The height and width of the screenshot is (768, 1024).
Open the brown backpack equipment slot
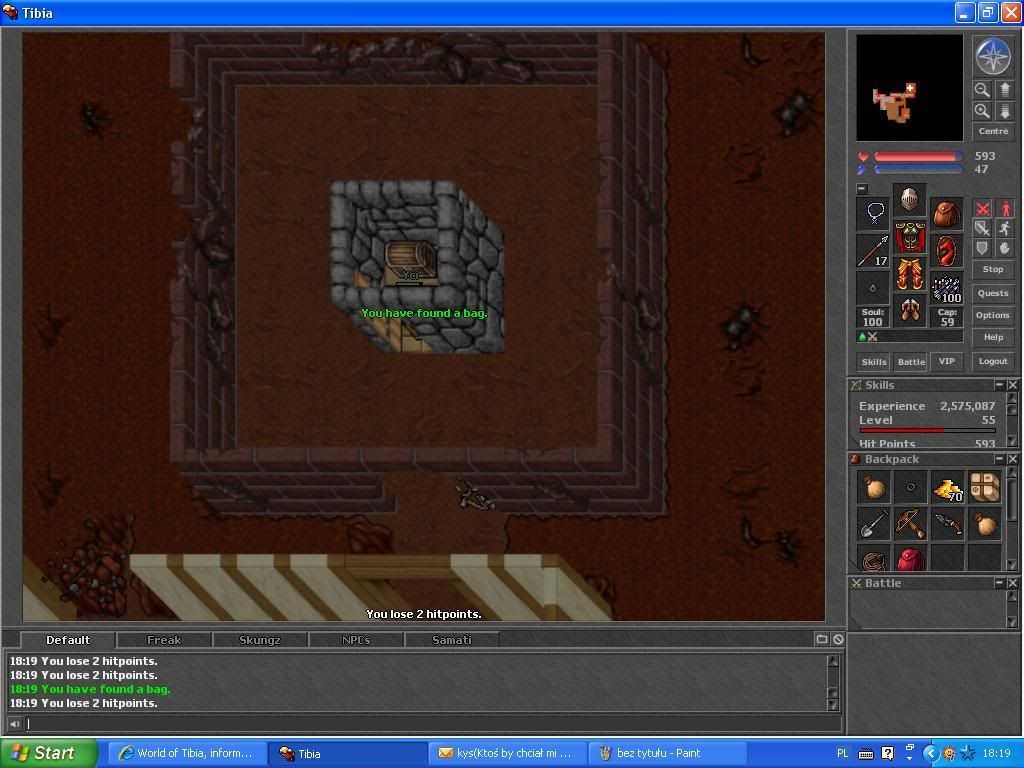pos(946,214)
